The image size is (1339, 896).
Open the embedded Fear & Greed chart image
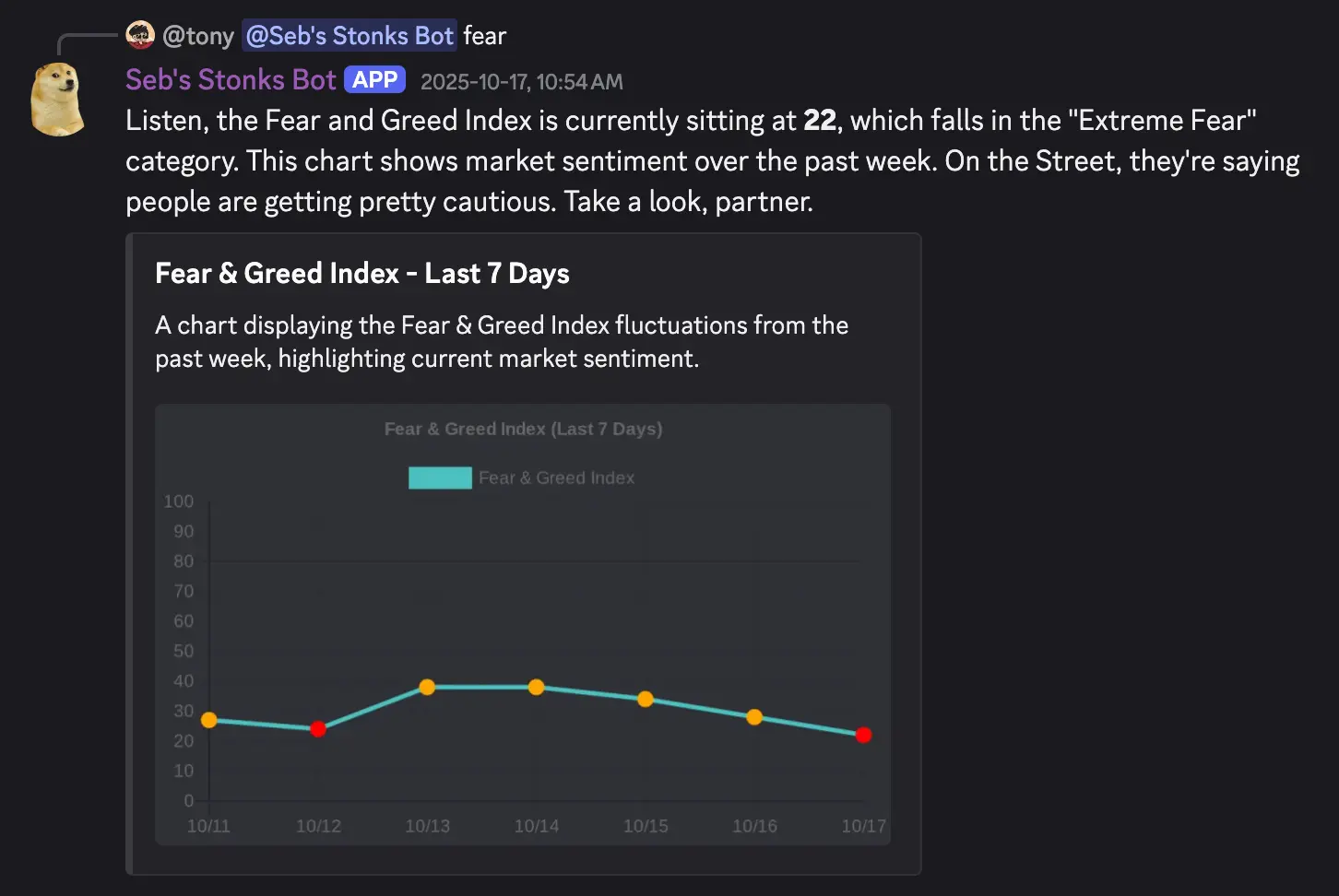click(x=523, y=622)
